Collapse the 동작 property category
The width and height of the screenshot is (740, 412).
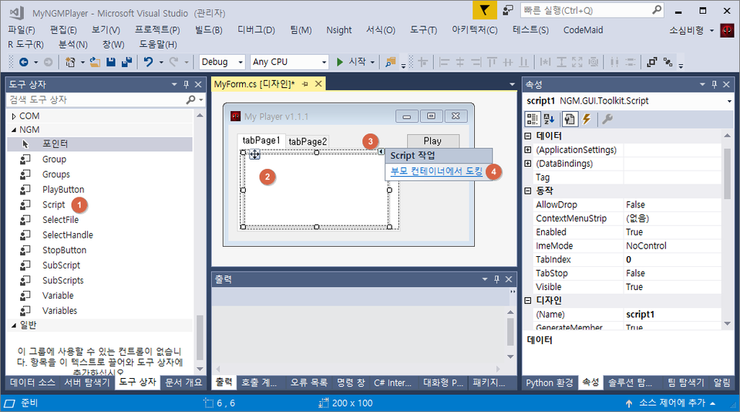click(x=528, y=191)
